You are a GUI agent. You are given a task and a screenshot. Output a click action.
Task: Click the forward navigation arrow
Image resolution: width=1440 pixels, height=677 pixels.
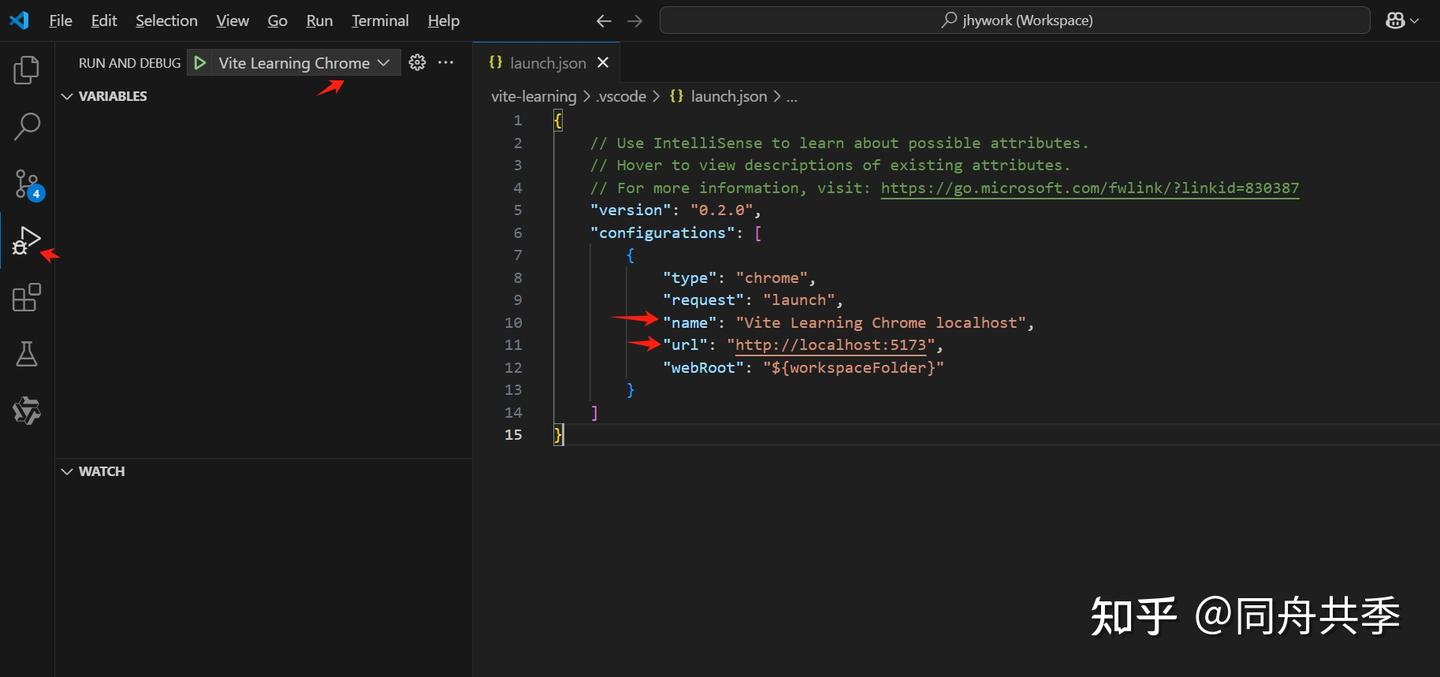[x=637, y=20]
